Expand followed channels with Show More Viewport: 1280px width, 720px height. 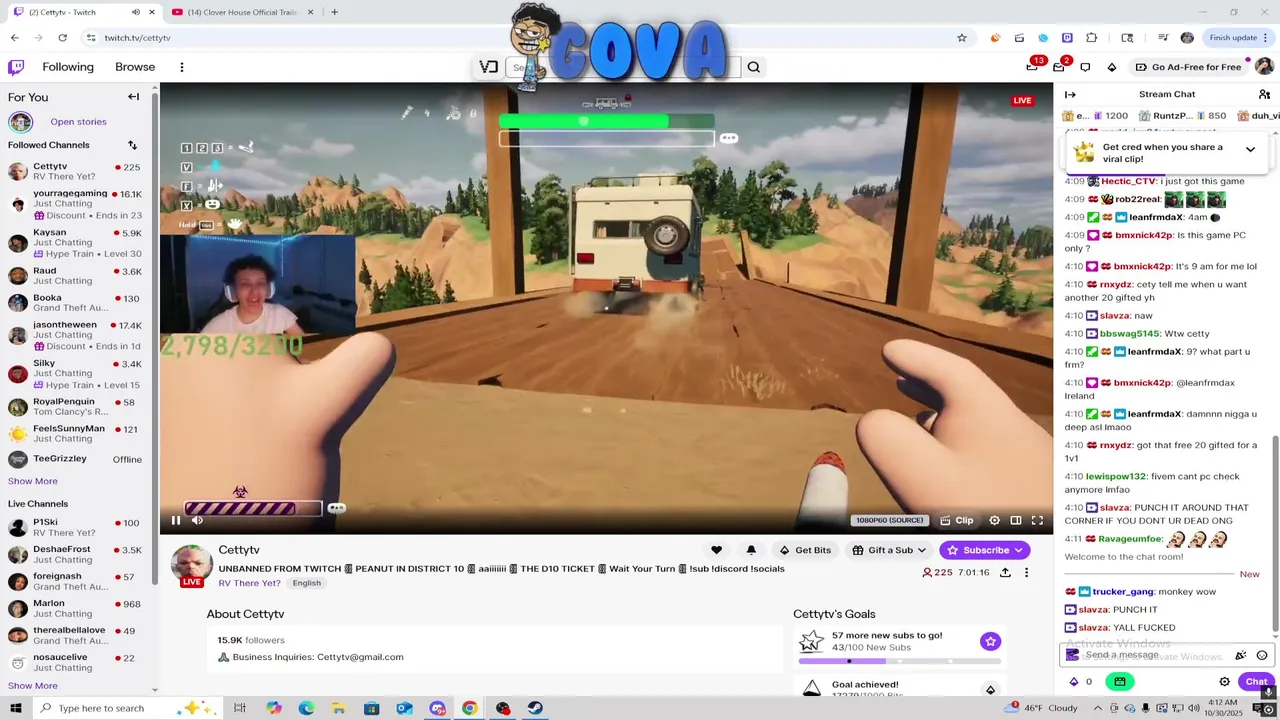tap(33, 481)
